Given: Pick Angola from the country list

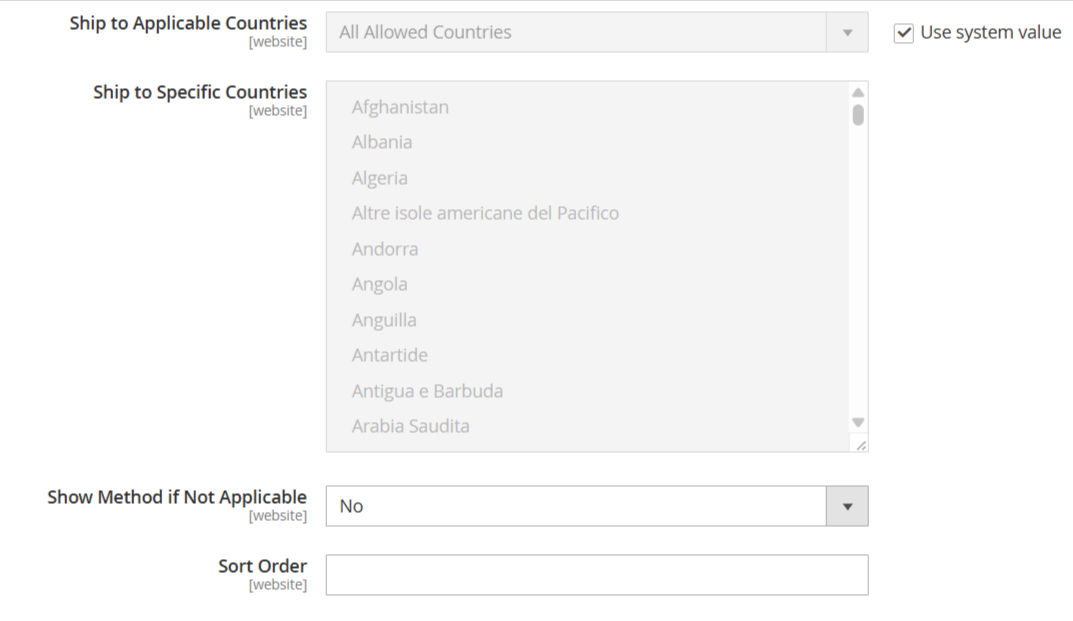Looking at the screenshot, I should tap(380, 284).
